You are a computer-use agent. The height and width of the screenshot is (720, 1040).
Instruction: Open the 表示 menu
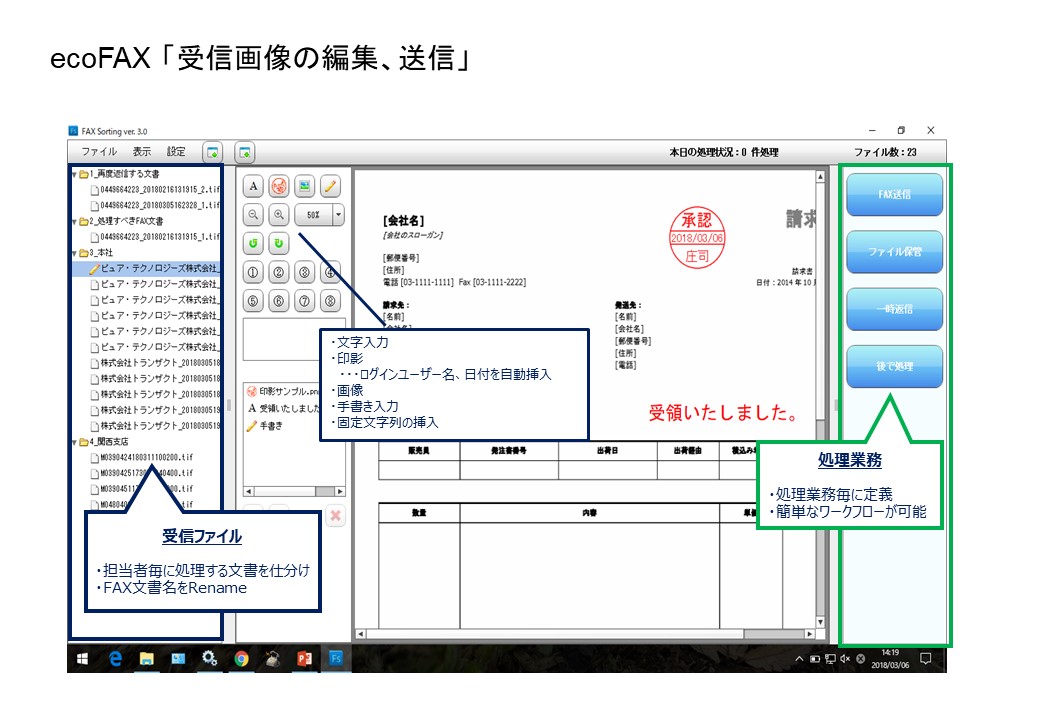142,152
